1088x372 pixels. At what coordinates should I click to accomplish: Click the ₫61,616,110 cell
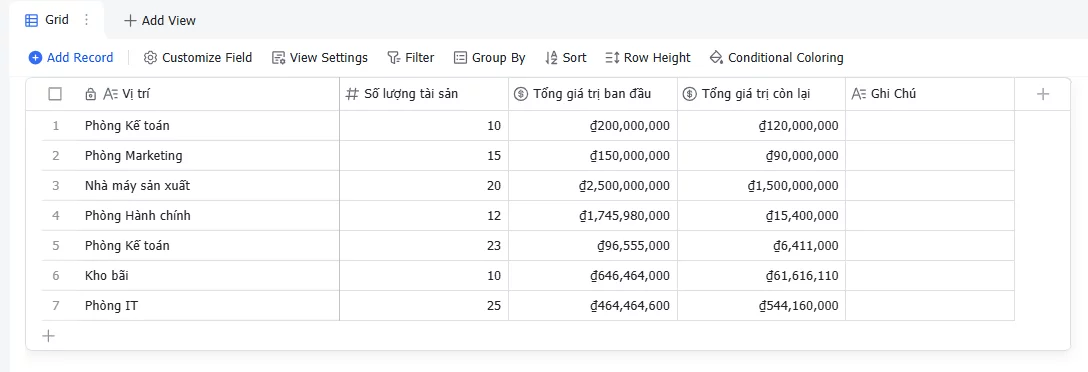click(x=761, y=276)
